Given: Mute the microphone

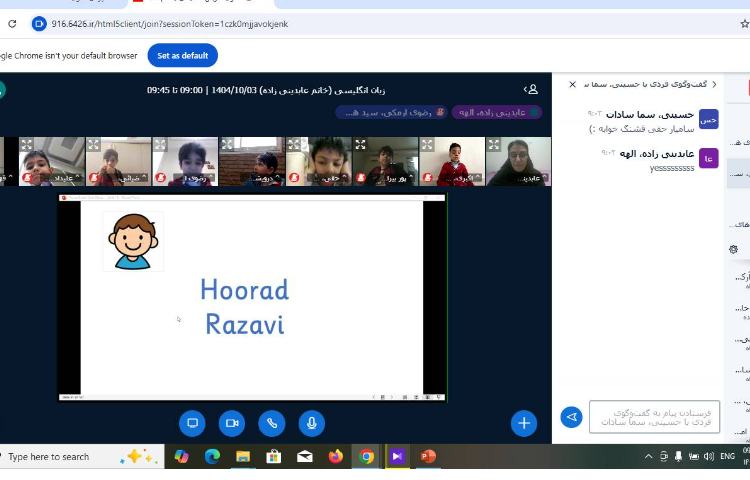Looking at the screenshot, I should [x=312, y=423].
